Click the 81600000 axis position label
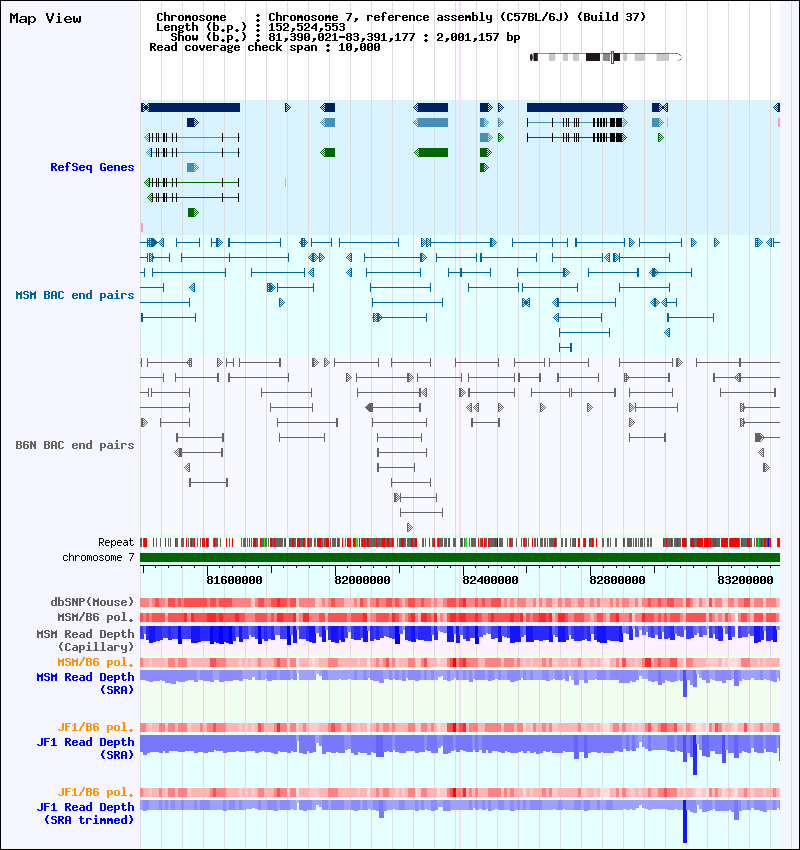 pyautogui.click(x=234, y=580)
